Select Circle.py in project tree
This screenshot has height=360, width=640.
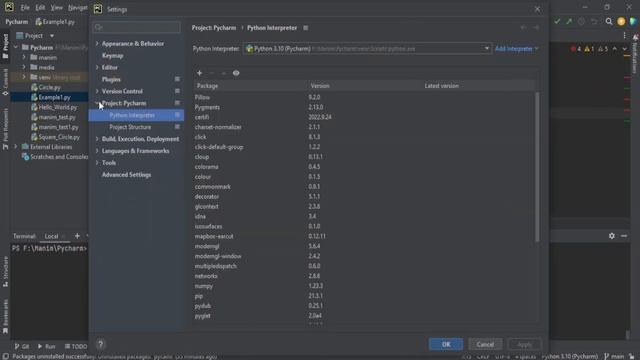point(49,87)
